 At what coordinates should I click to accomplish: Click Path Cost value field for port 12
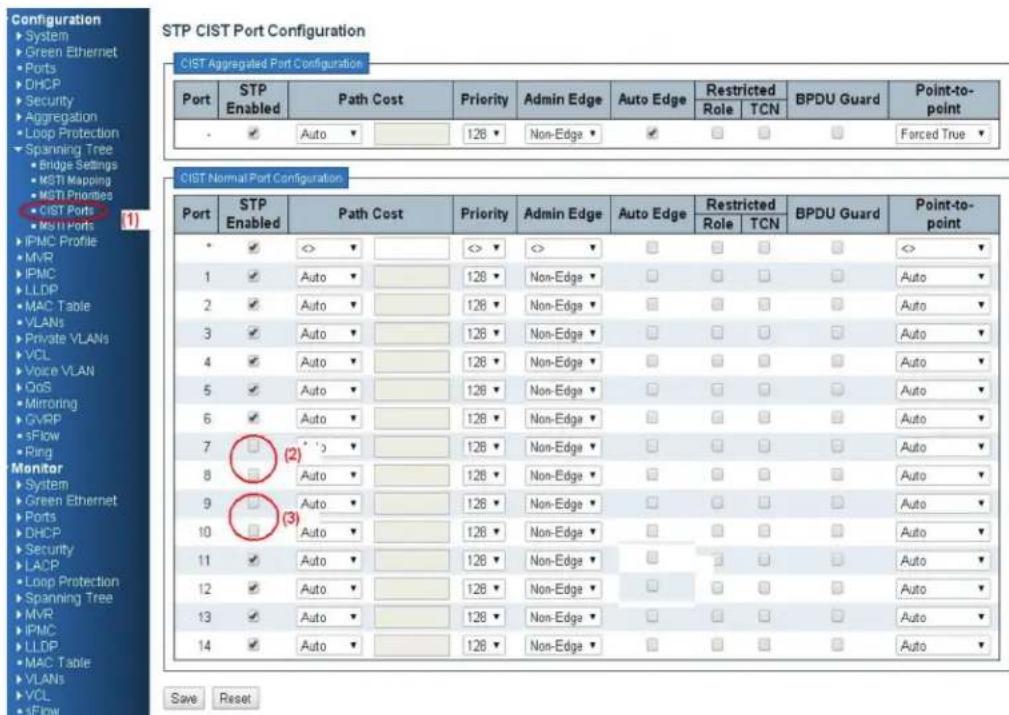[x=412, y=589]
